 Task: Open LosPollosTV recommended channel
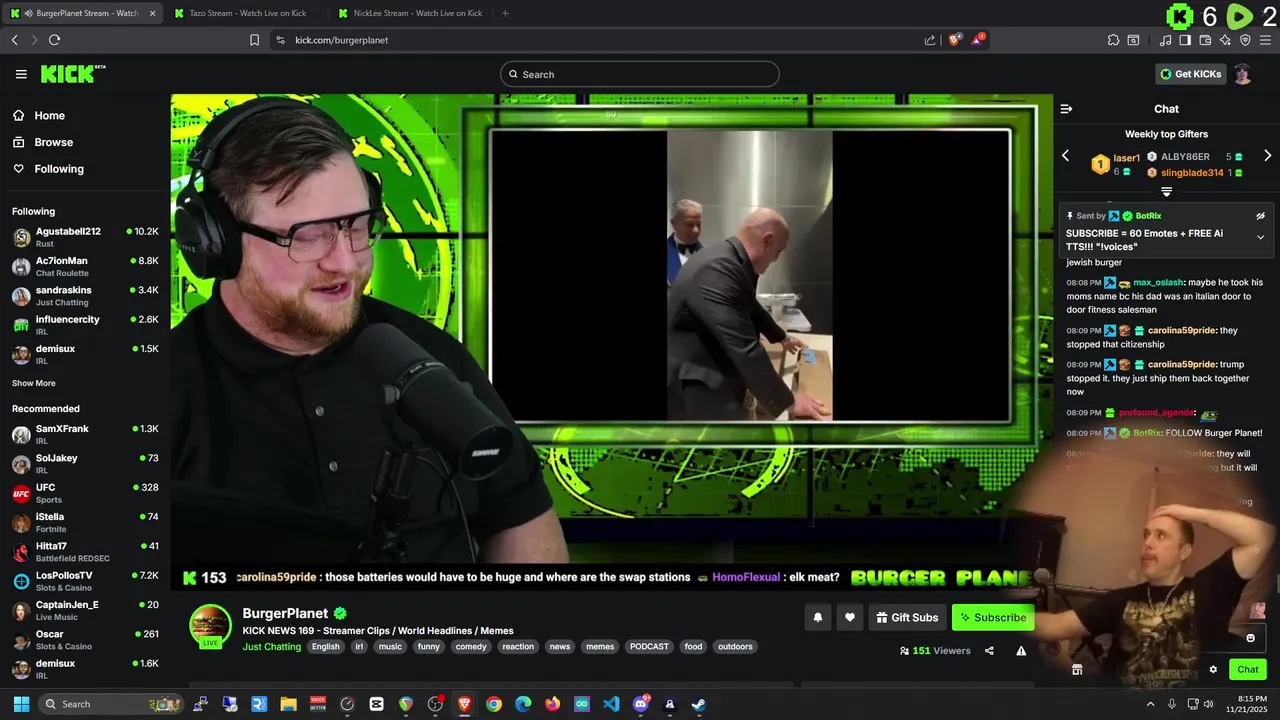tap(85, 581)
